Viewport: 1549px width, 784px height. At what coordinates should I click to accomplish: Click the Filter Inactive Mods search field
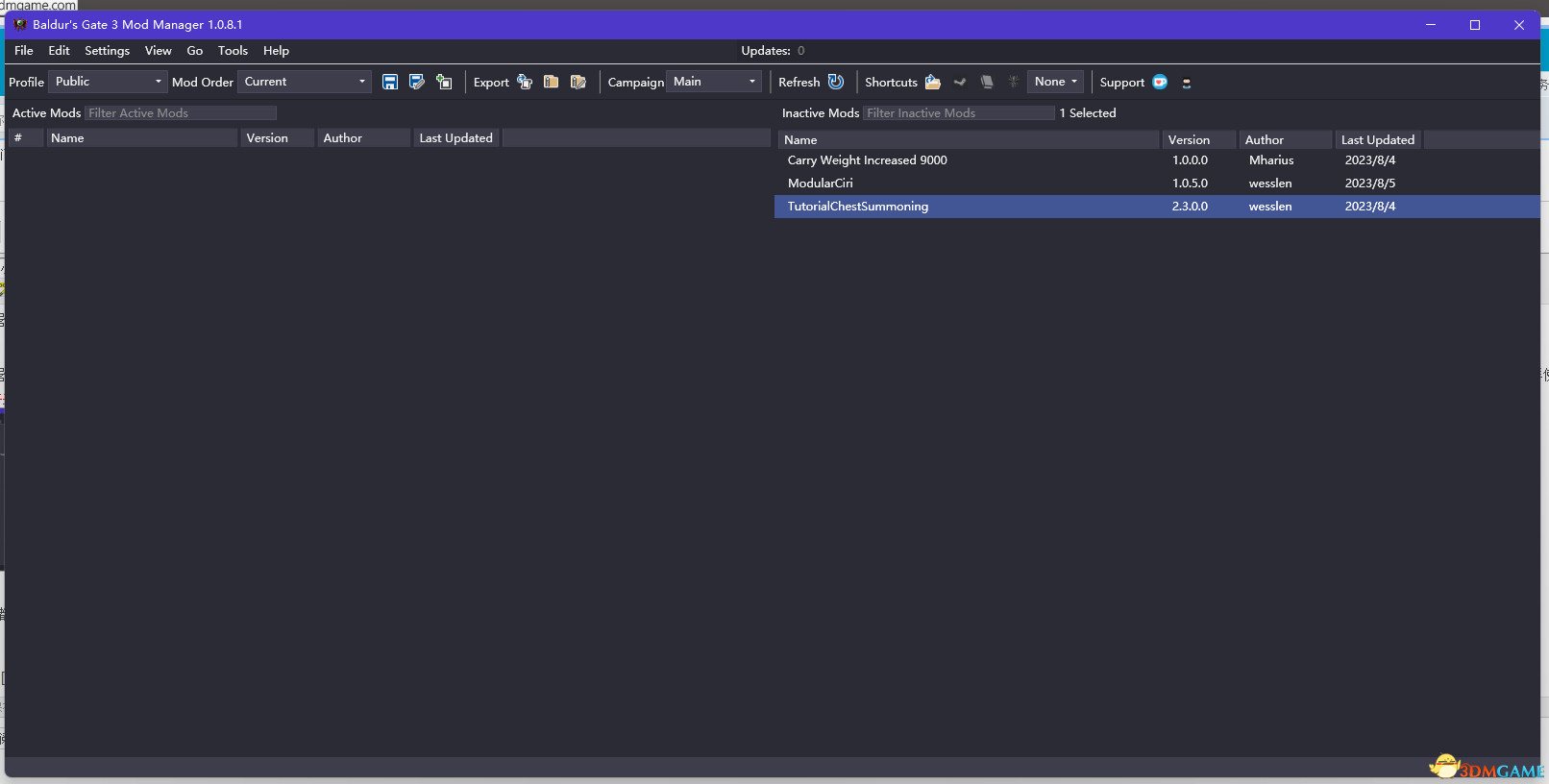958,113
